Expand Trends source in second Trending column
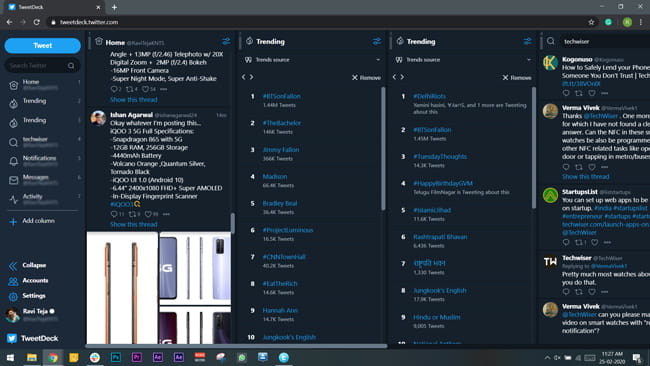Viewport: 650px width, 366px height. click(x=463, y=60)
